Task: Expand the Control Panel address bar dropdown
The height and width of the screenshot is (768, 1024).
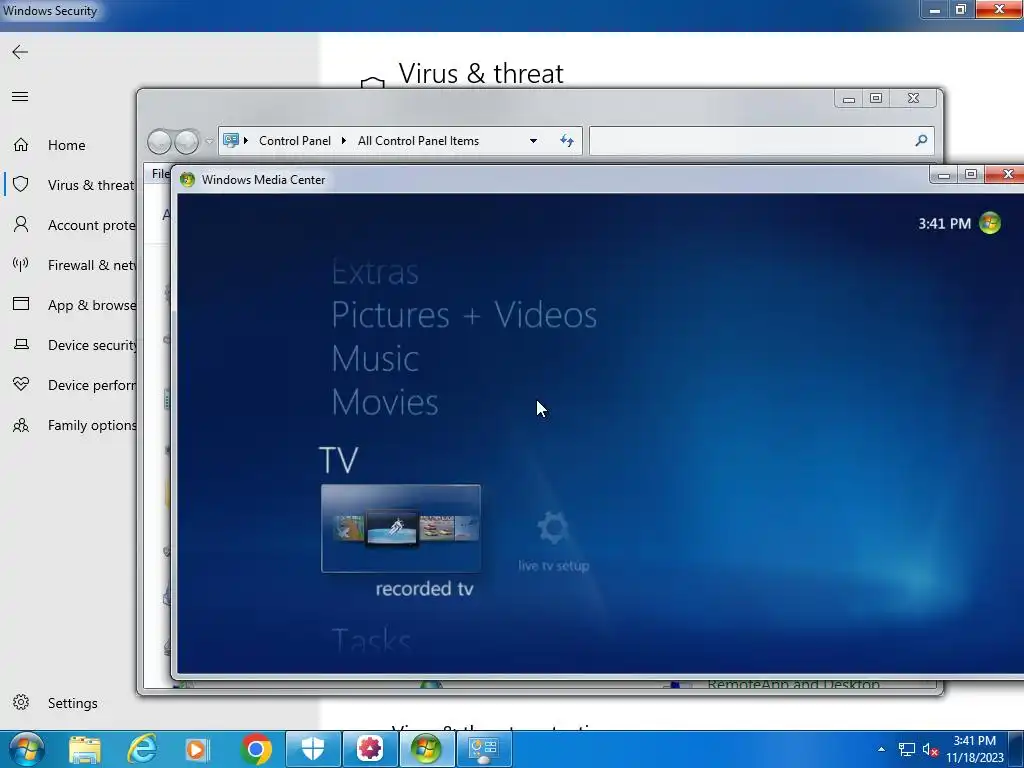Action: click(533, 141)
